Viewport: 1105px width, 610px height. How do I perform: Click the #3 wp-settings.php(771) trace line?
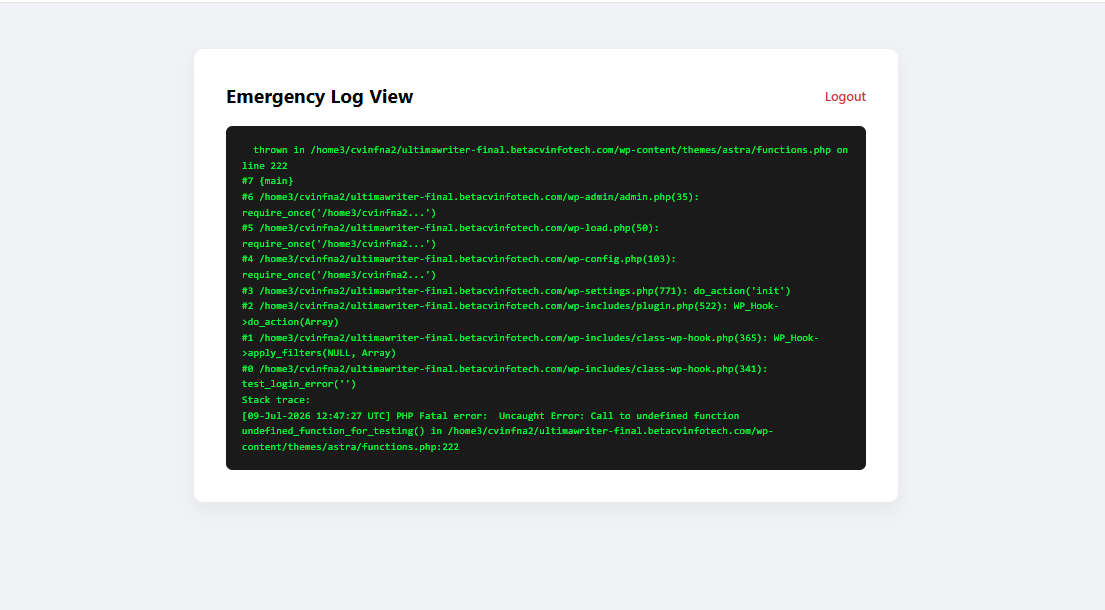pyautogui.click(x=516, y=291)
